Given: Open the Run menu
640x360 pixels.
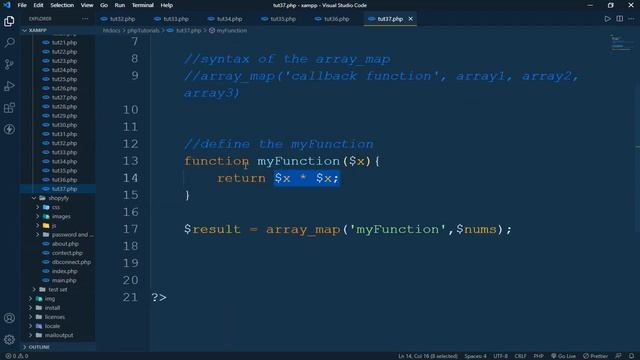Looking at the screenshot, I should point(120,5).
